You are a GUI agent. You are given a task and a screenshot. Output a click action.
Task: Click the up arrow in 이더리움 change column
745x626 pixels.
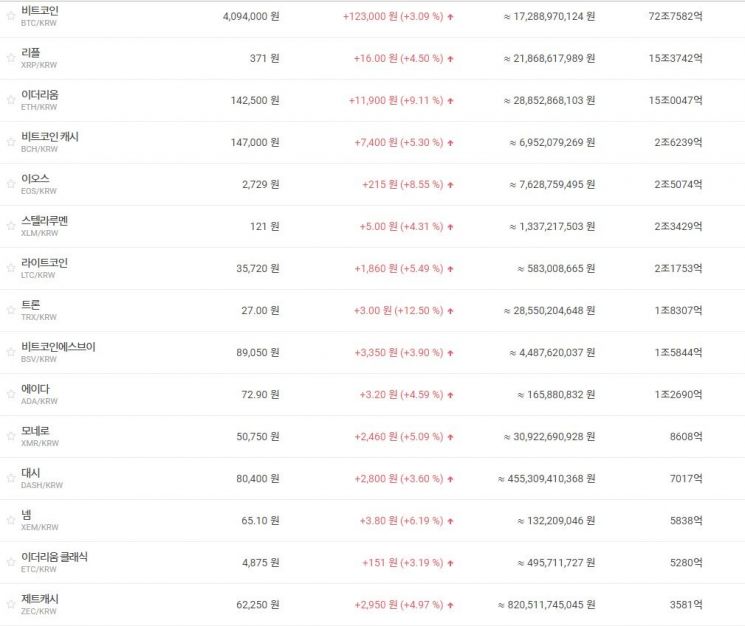(450, 101)
